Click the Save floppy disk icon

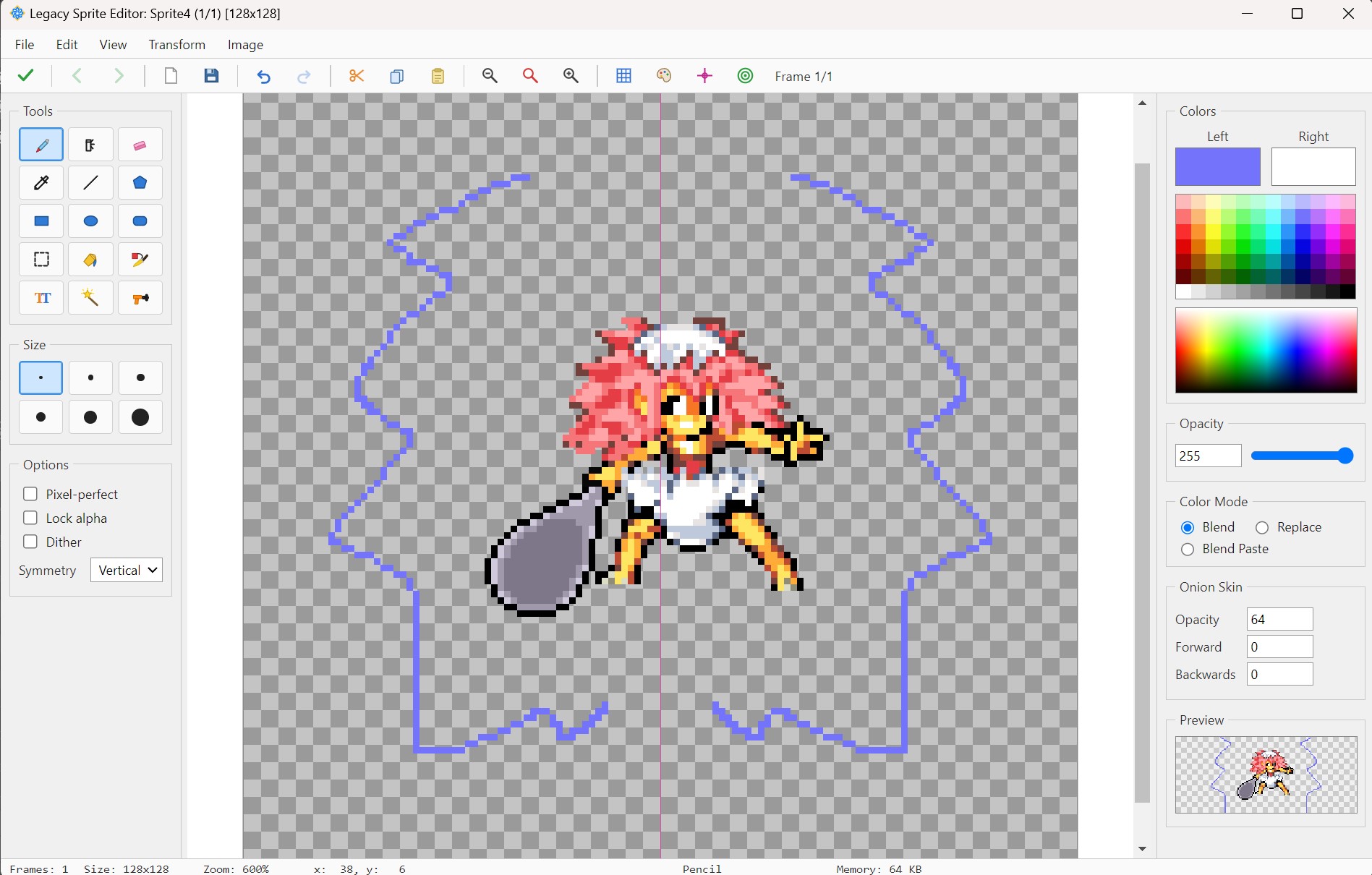(x=211, y=76)
